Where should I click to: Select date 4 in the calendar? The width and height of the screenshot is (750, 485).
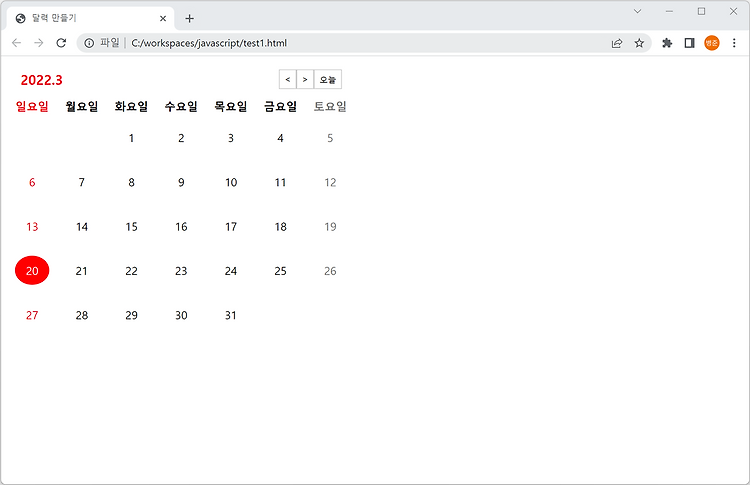tap(281, 138)
